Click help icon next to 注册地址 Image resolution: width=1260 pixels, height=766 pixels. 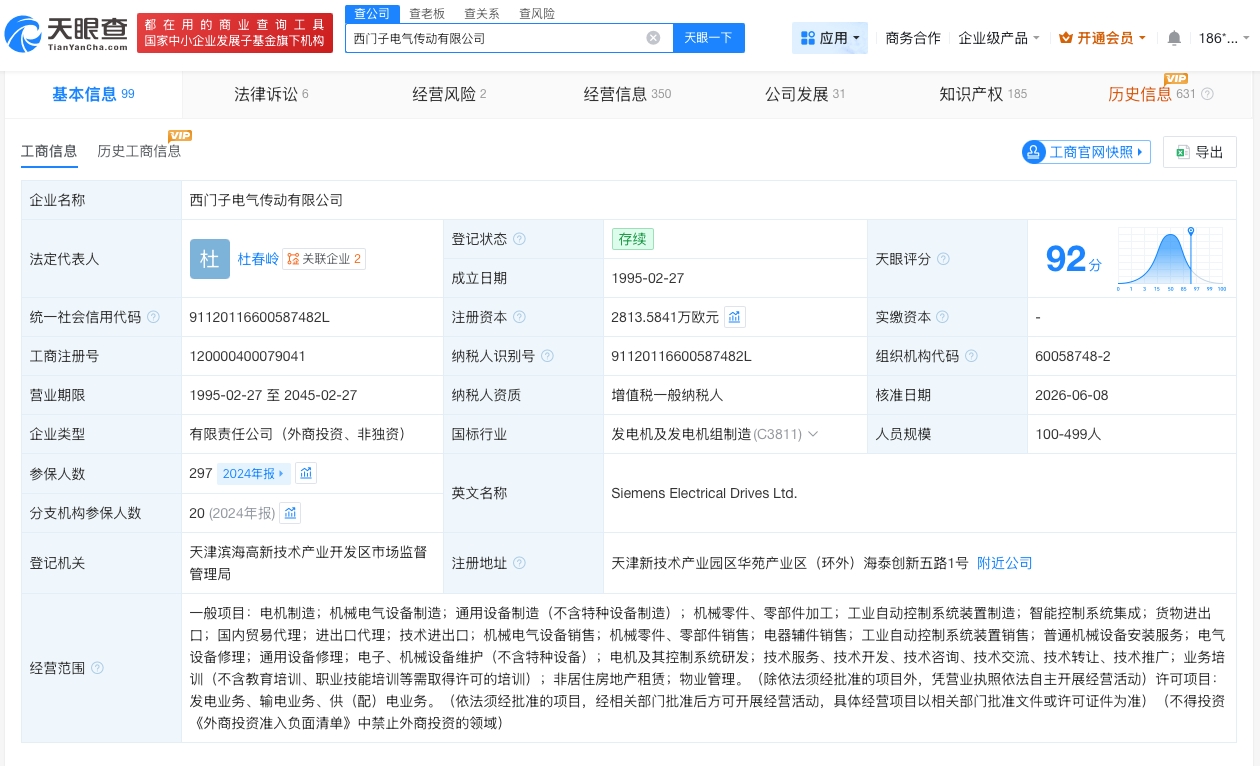519,563
